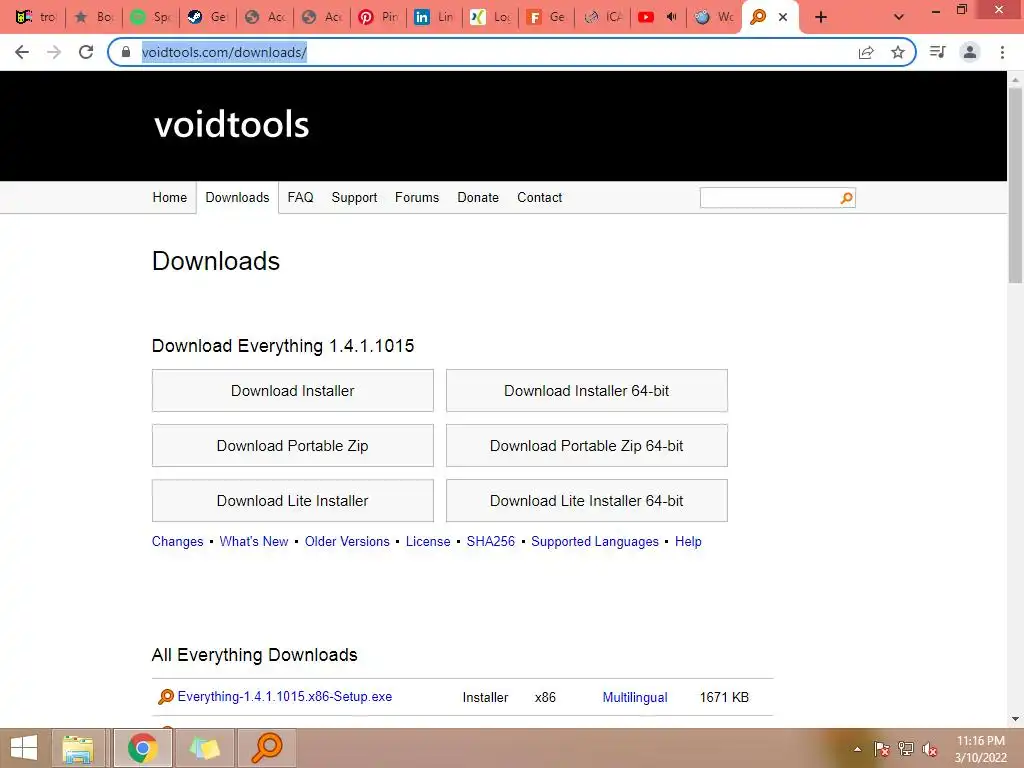This screenshot has width=1024, height=768.
Task: Click the Multilingual link in first row
Action: click(635, 697)
